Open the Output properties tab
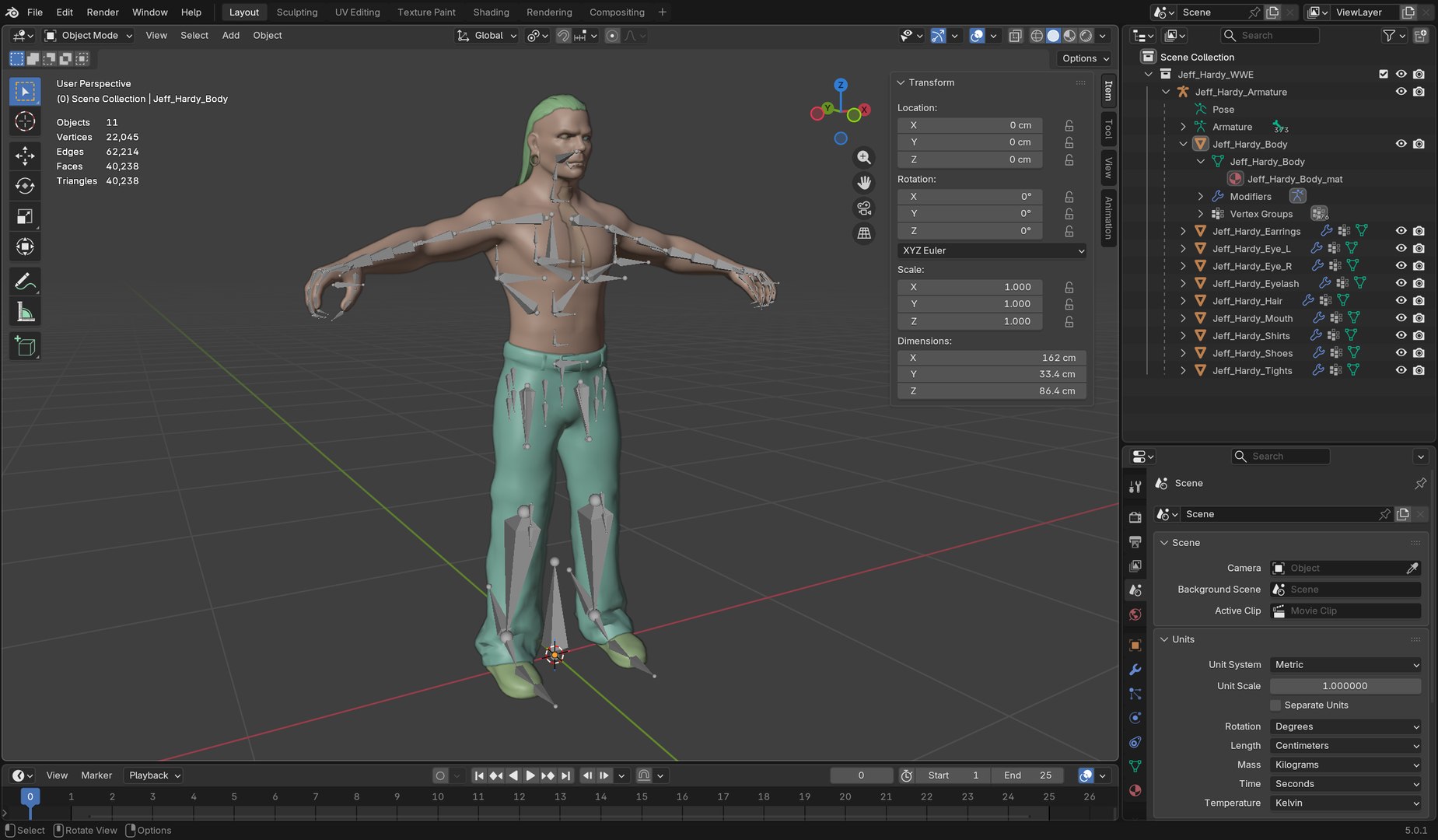 point(1135,541)
